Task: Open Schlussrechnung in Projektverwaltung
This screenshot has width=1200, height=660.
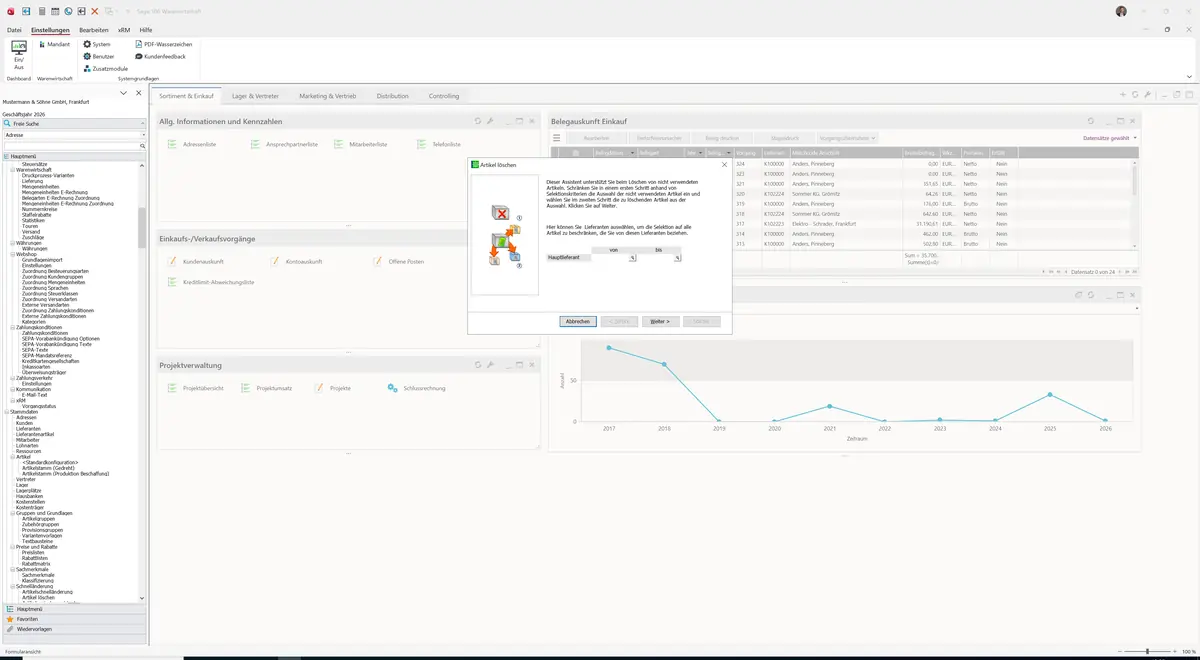Action: tap(416, 388)
